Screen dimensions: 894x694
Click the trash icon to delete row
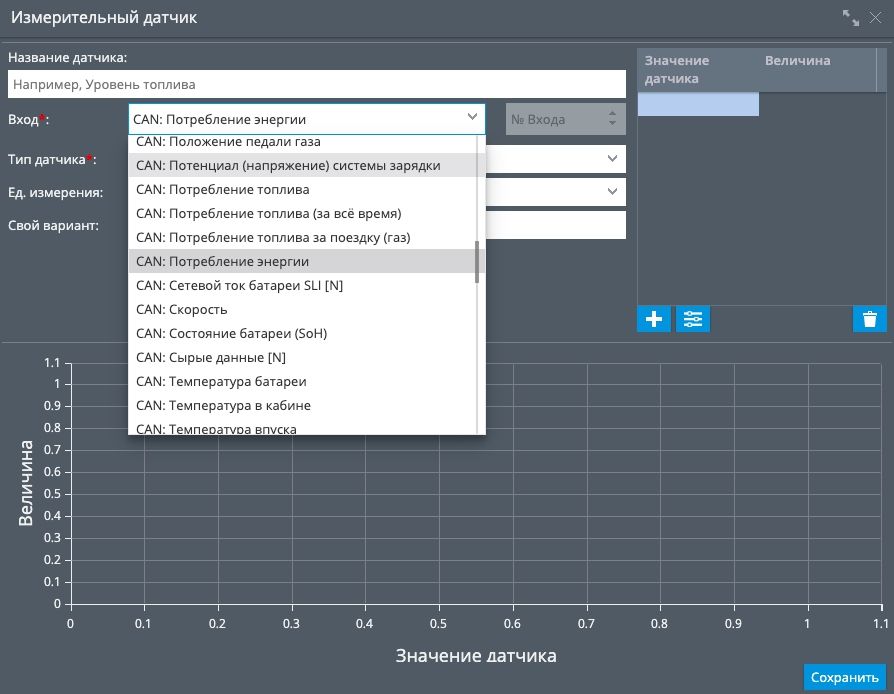pos(869,319)
